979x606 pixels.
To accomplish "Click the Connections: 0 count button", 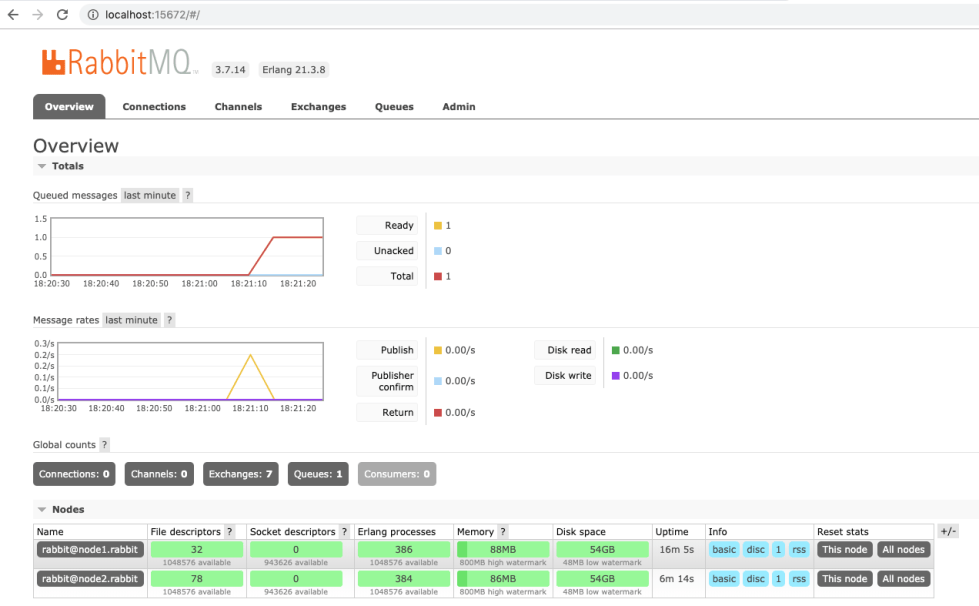I will pyautogui.click(x=74, y=474).
